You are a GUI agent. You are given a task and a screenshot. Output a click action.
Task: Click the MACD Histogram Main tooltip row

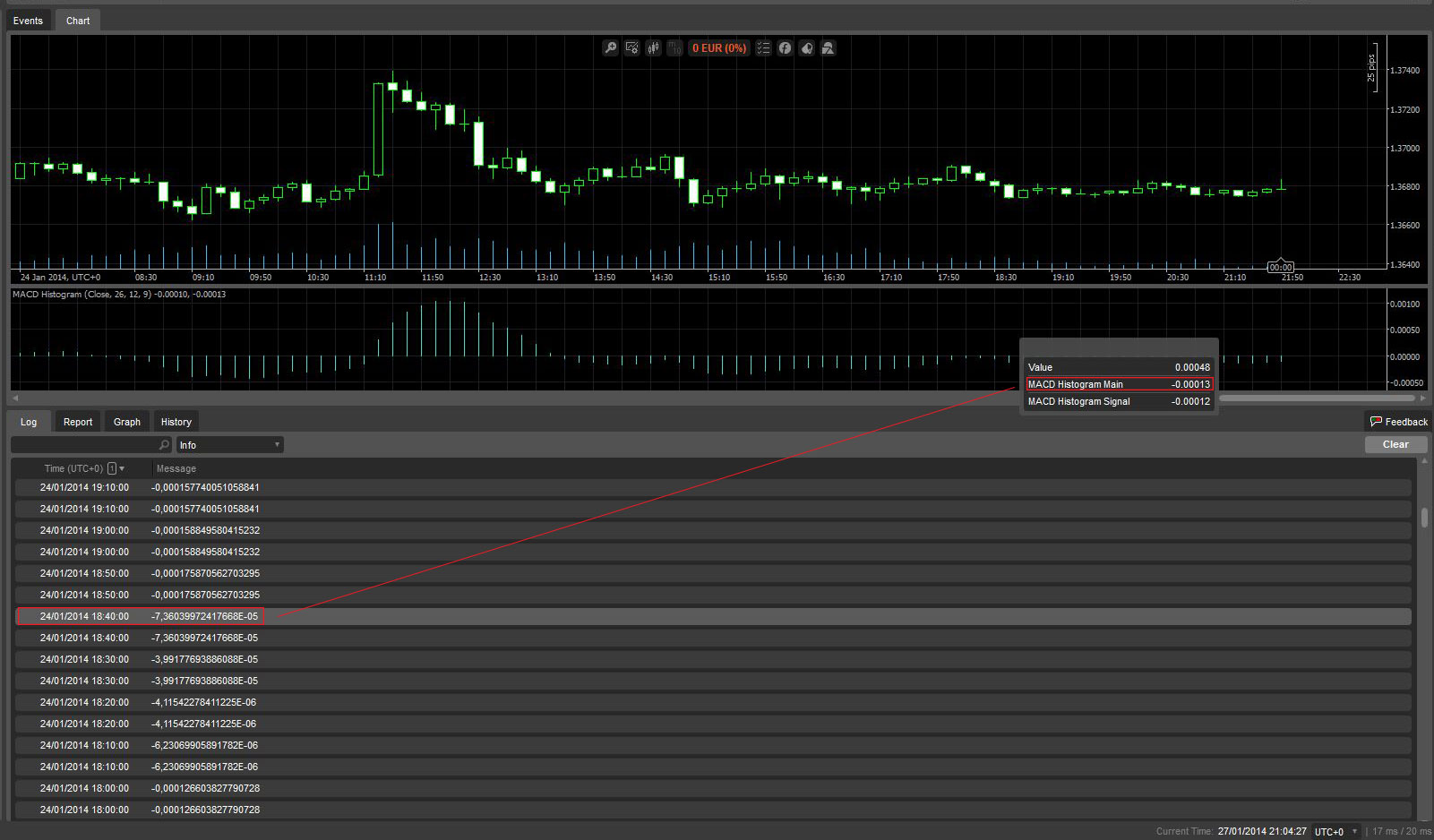pyautogui.click(x=1119, y=384)
